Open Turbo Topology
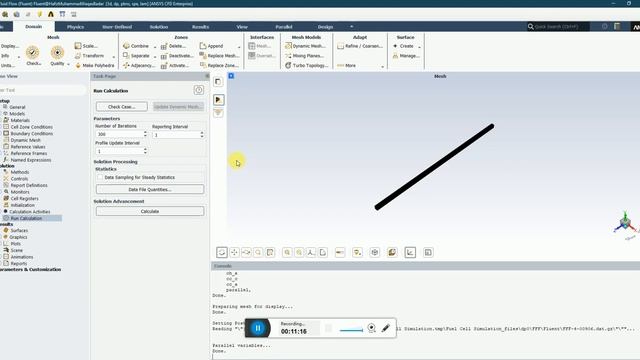 306,65
